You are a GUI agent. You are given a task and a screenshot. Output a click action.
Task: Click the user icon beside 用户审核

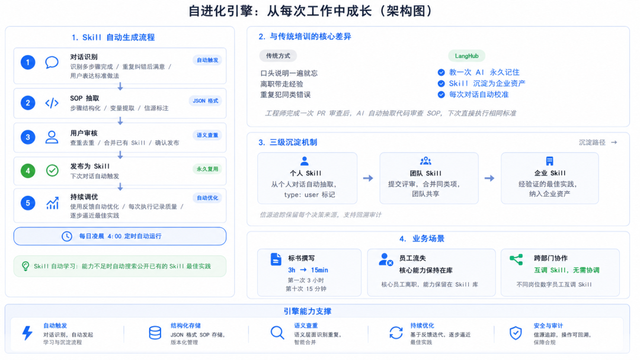pyautogui.click(x=52, y=137)
